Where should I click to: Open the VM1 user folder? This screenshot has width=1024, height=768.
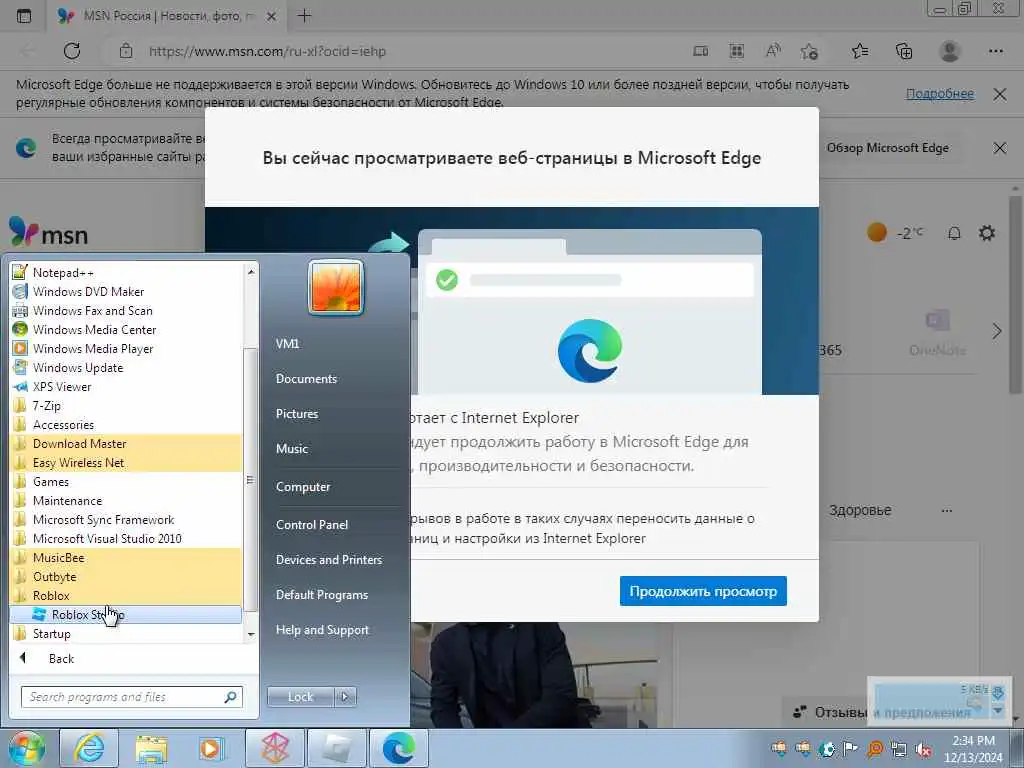287,344
